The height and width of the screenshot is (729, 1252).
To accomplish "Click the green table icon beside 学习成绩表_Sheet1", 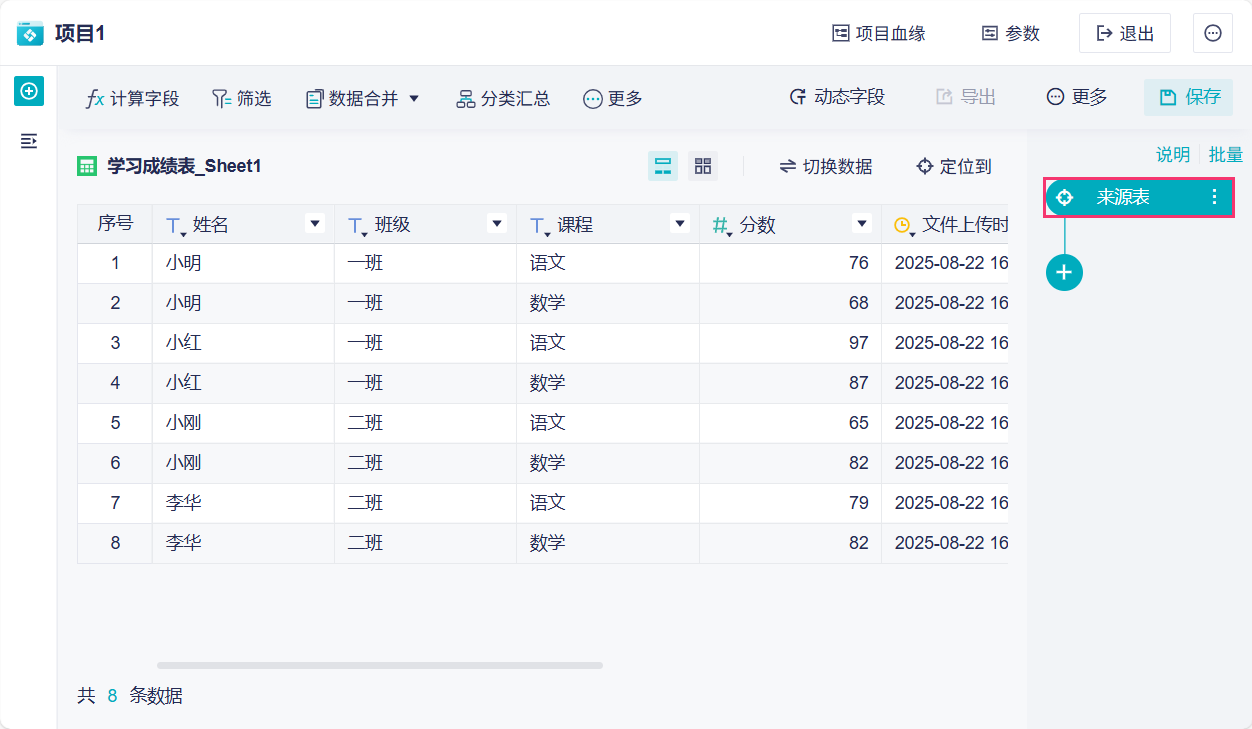I will (87, 166).
